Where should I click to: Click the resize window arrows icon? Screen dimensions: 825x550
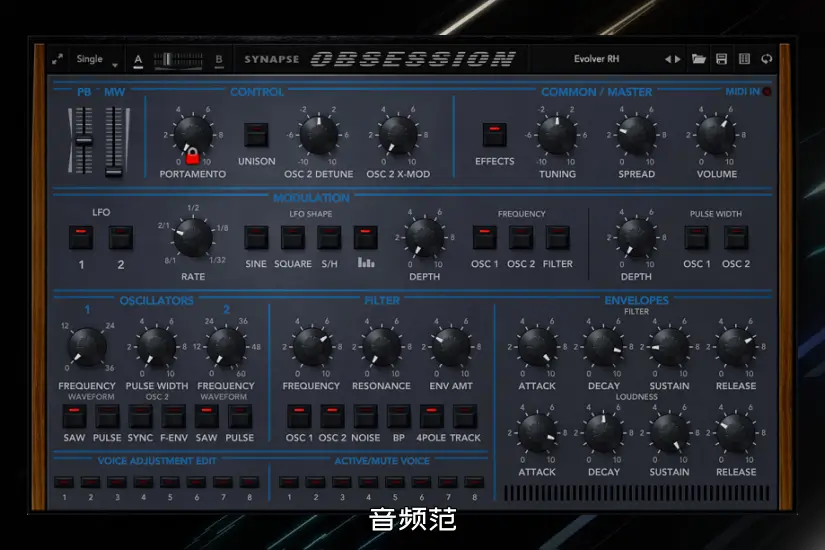click(57, 59)
